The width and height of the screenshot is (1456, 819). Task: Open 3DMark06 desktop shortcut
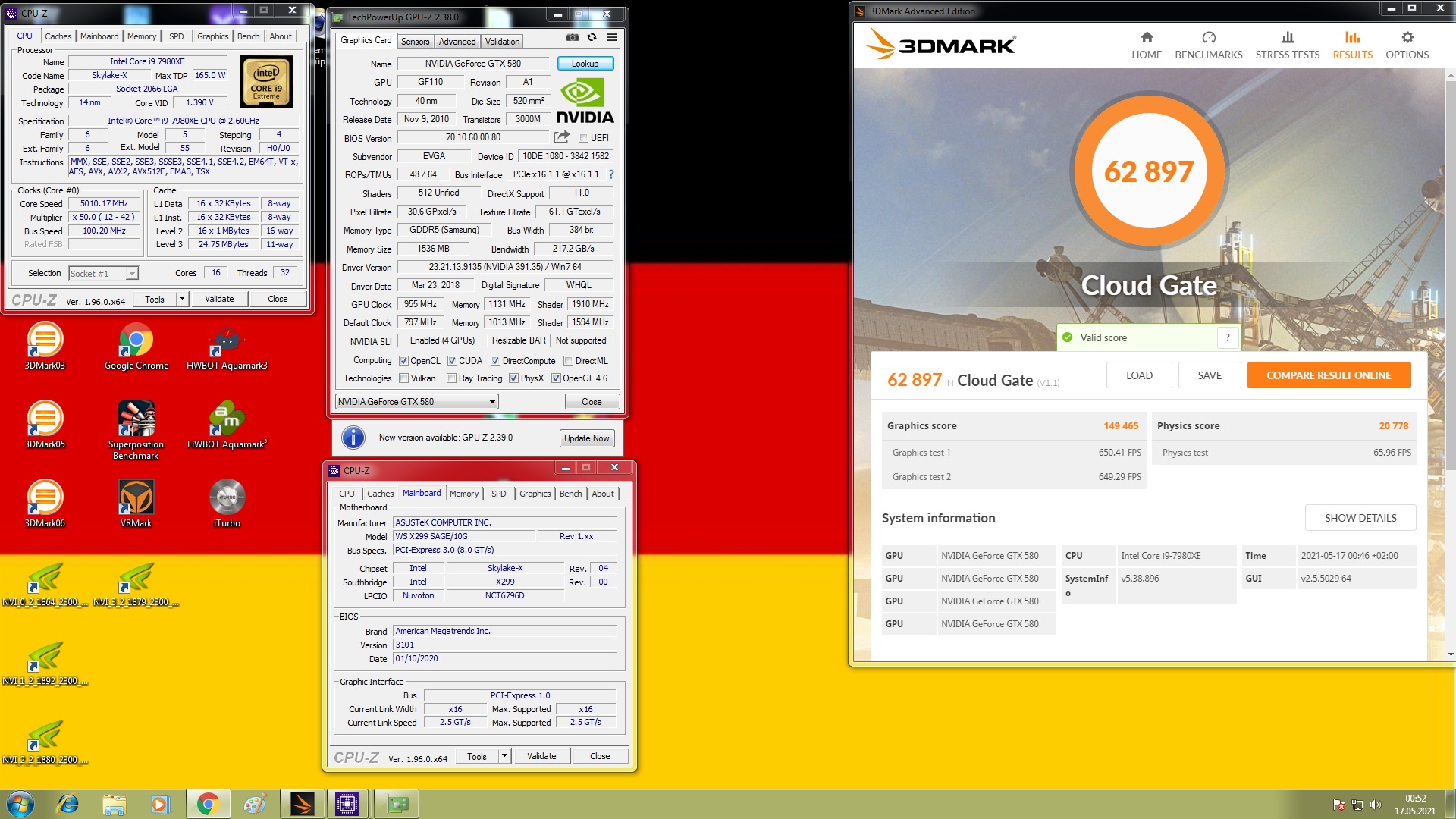pyautogui.click(x=45, y=504)
